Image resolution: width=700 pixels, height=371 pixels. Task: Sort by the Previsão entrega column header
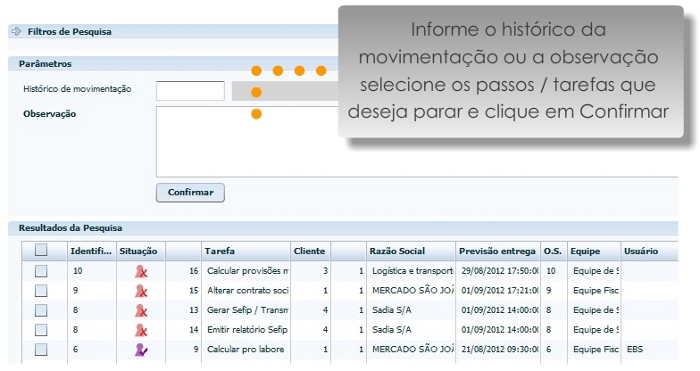(x=498, y=251)
